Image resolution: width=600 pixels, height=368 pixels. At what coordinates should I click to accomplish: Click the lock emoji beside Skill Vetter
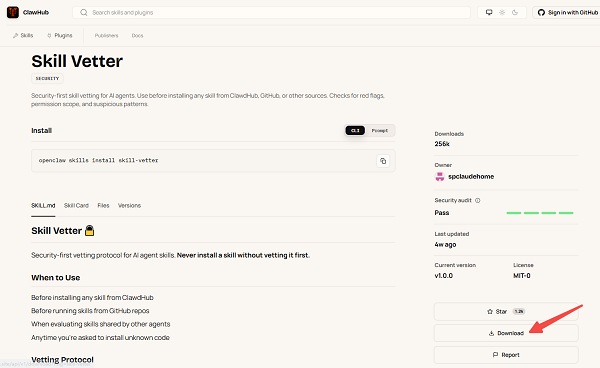tap(90, 231)
